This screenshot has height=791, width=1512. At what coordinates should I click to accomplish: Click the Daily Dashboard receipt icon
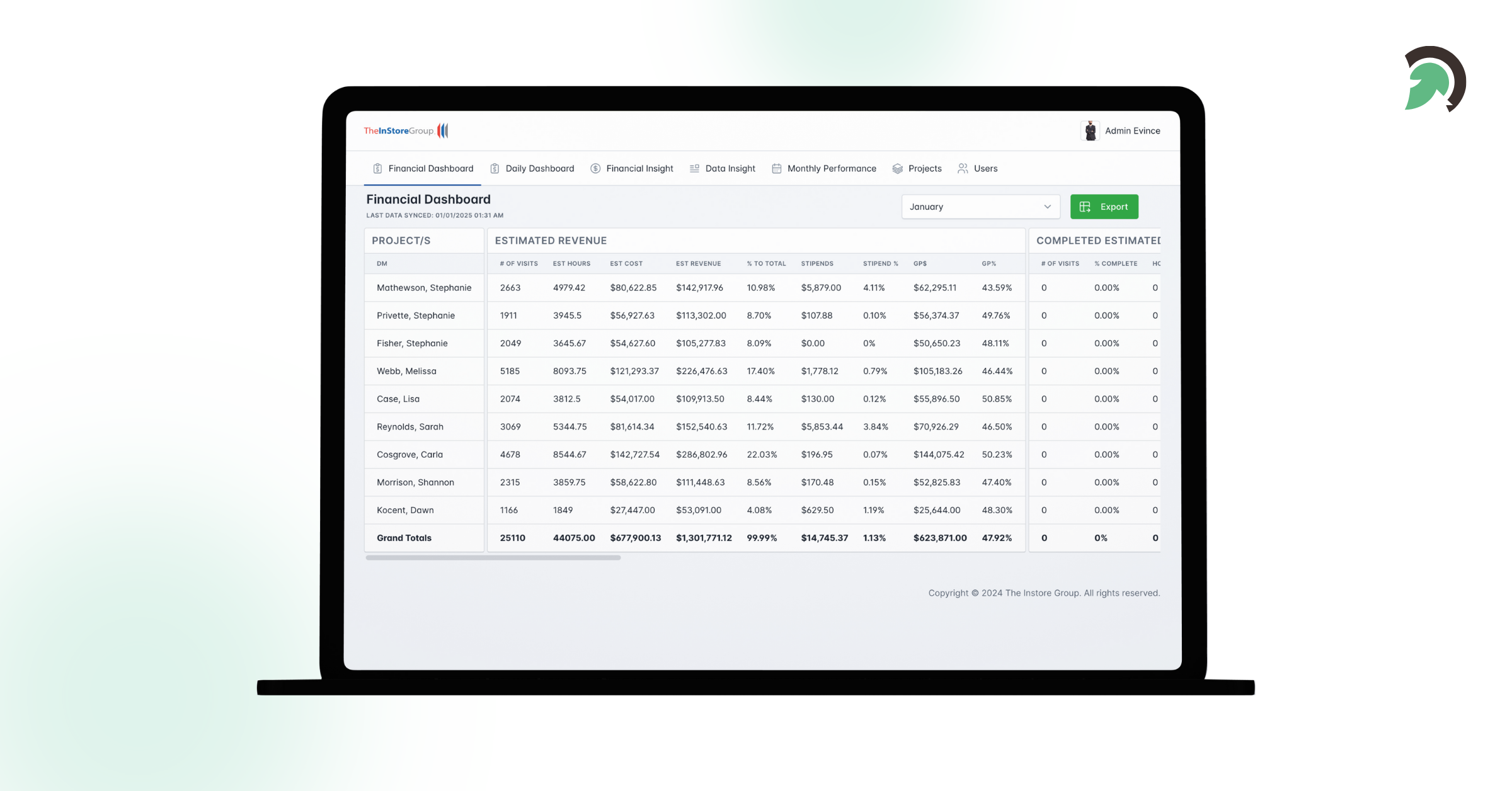[x=494, y=168]
